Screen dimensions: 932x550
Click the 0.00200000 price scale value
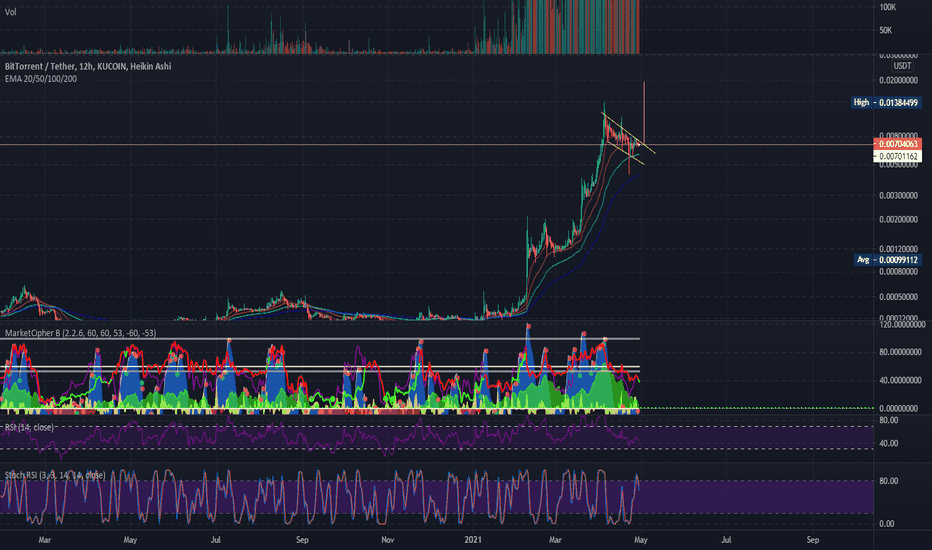click(x=898, y=219)
